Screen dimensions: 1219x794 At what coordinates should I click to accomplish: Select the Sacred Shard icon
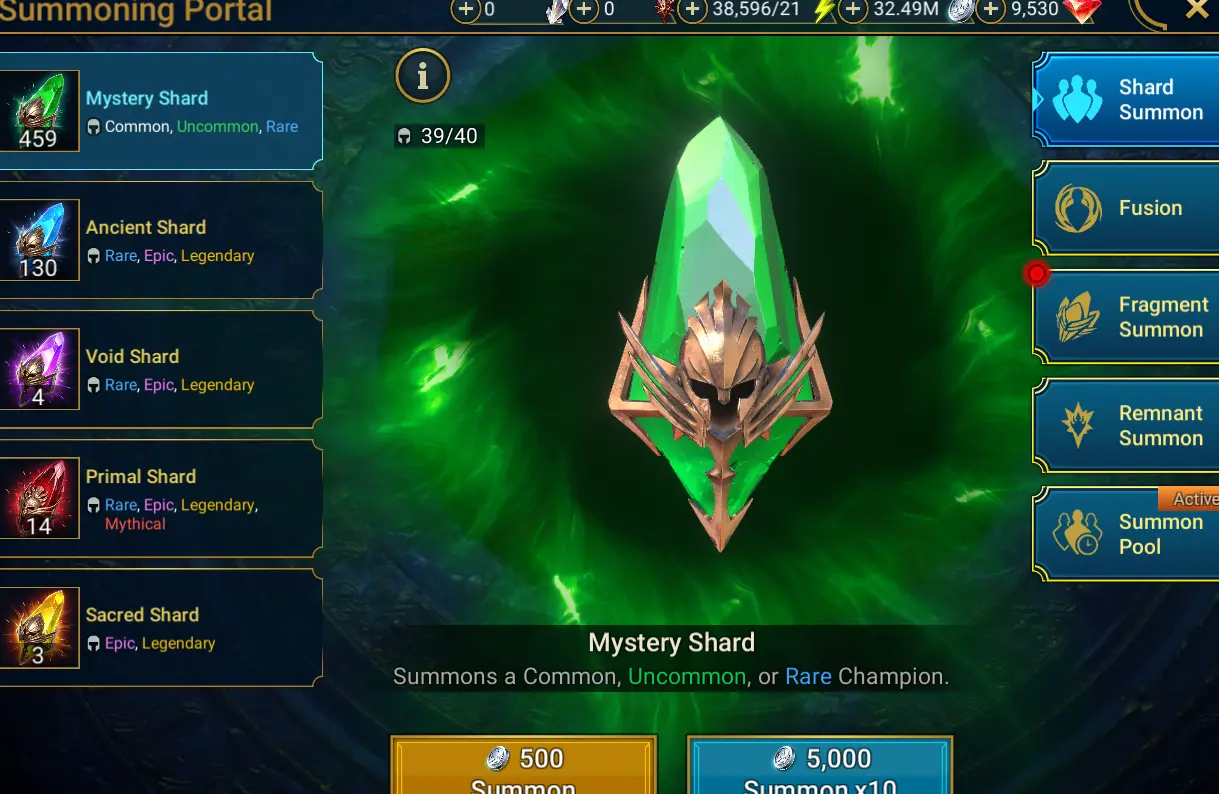(x=40, y=628)
